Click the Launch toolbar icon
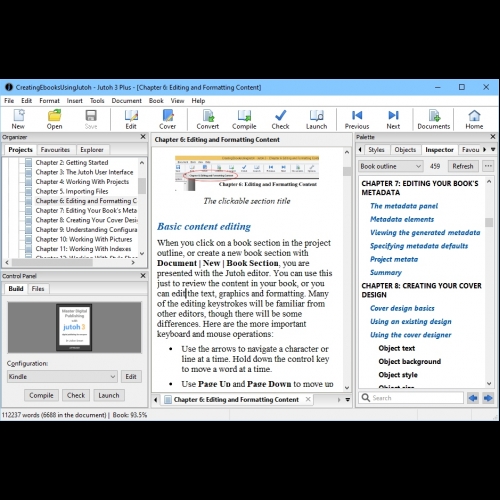This screenshot has height=500, width=500. 317,119
